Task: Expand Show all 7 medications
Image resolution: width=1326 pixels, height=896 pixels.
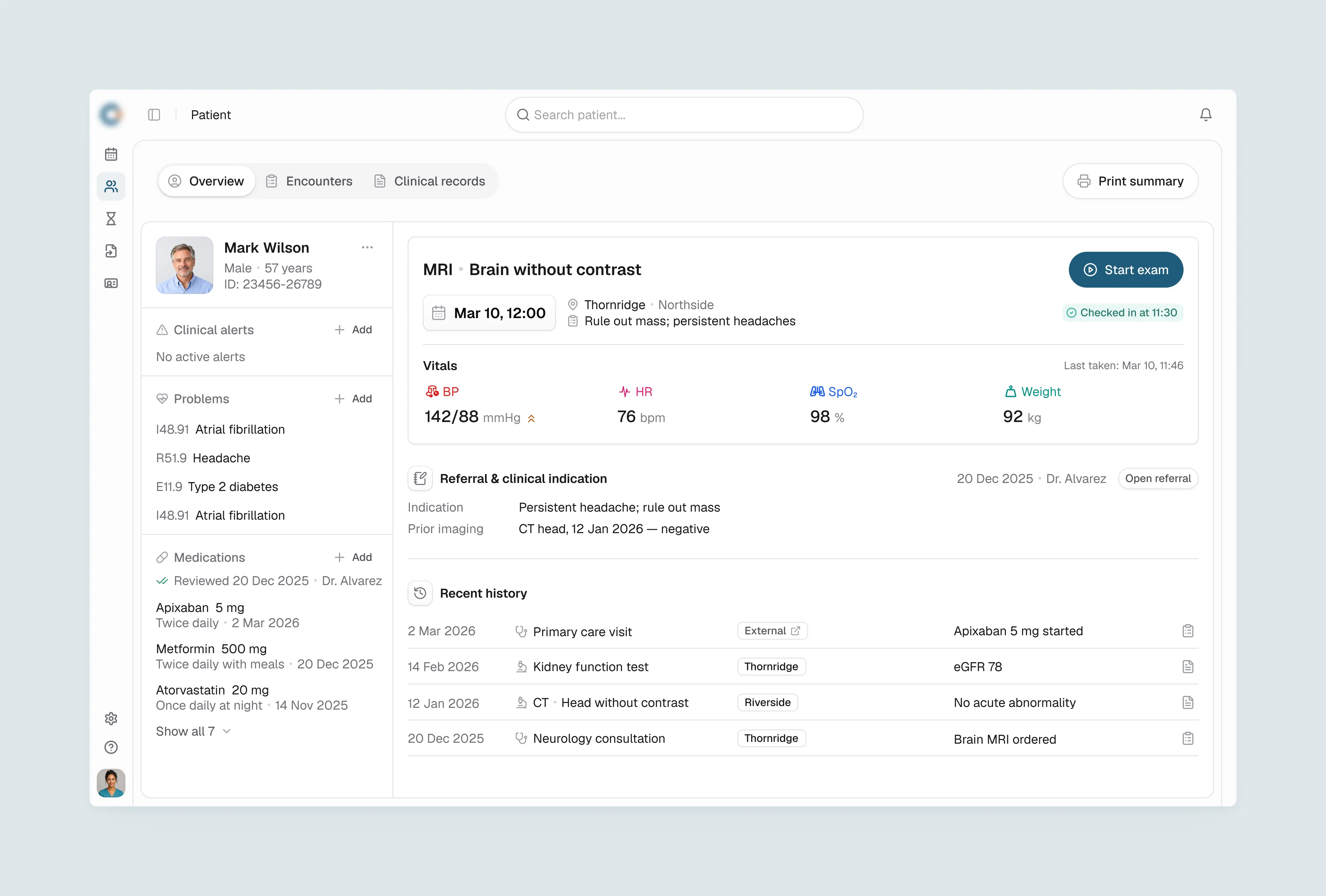Action: (x=194, y=731)
